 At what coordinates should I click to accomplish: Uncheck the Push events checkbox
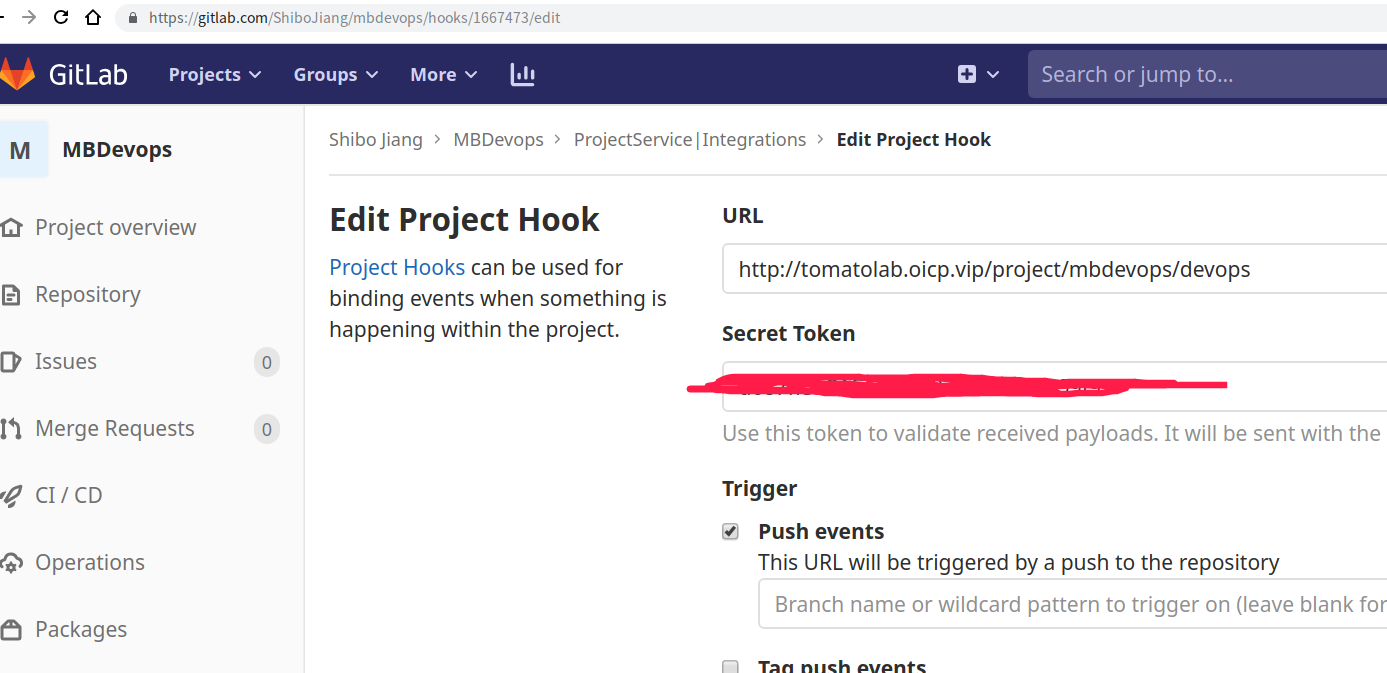731,531
